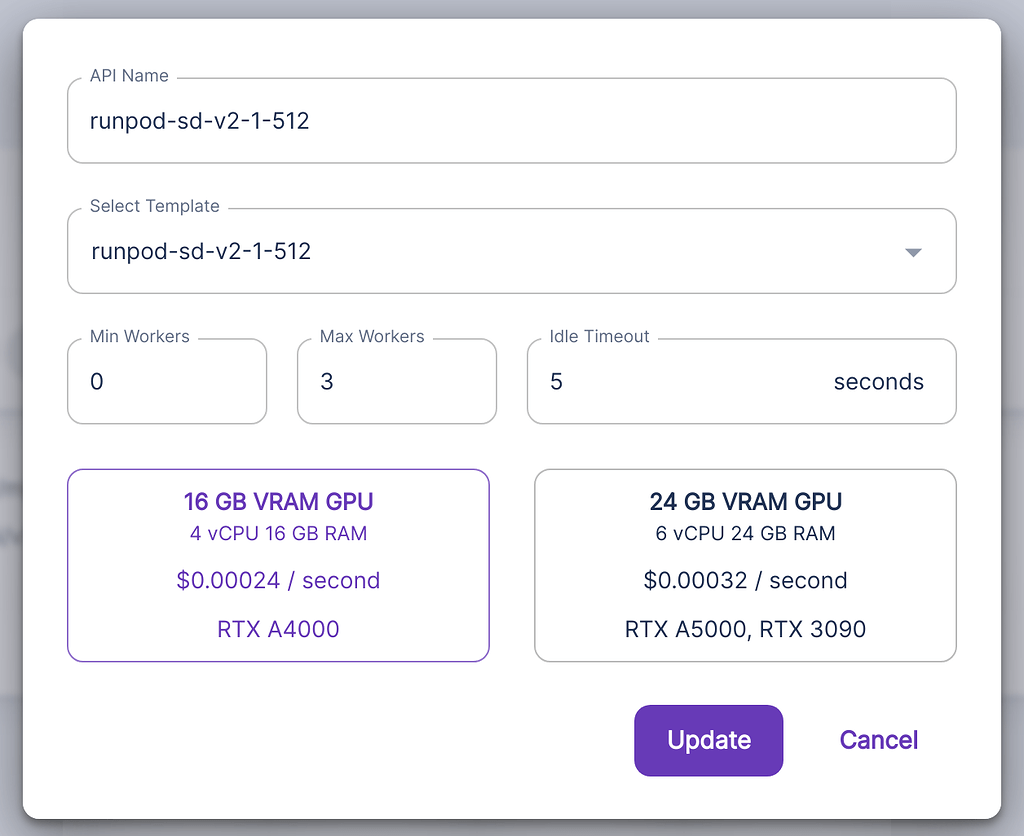Open the Select Template dropdown

point(512,251)
